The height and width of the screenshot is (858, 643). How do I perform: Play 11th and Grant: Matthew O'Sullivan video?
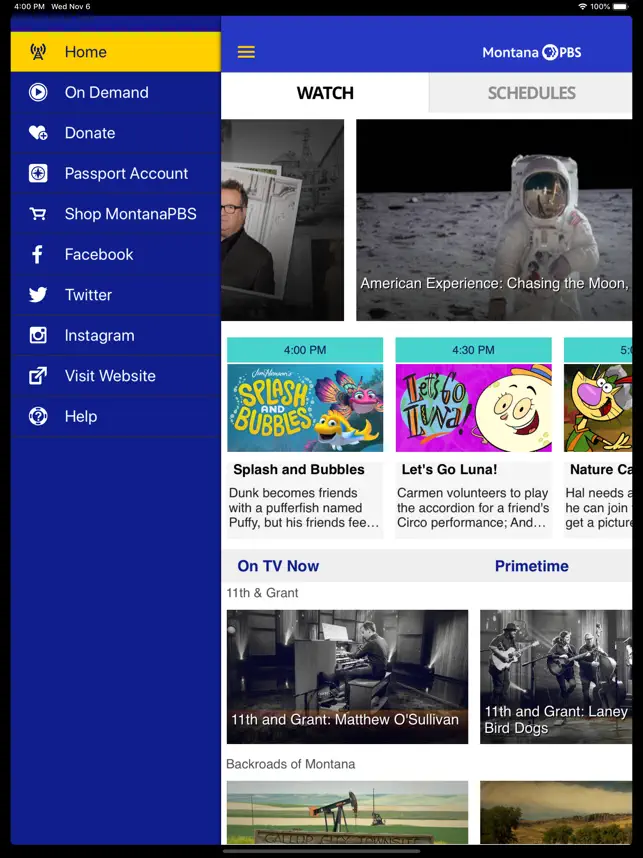click(347, 677)
